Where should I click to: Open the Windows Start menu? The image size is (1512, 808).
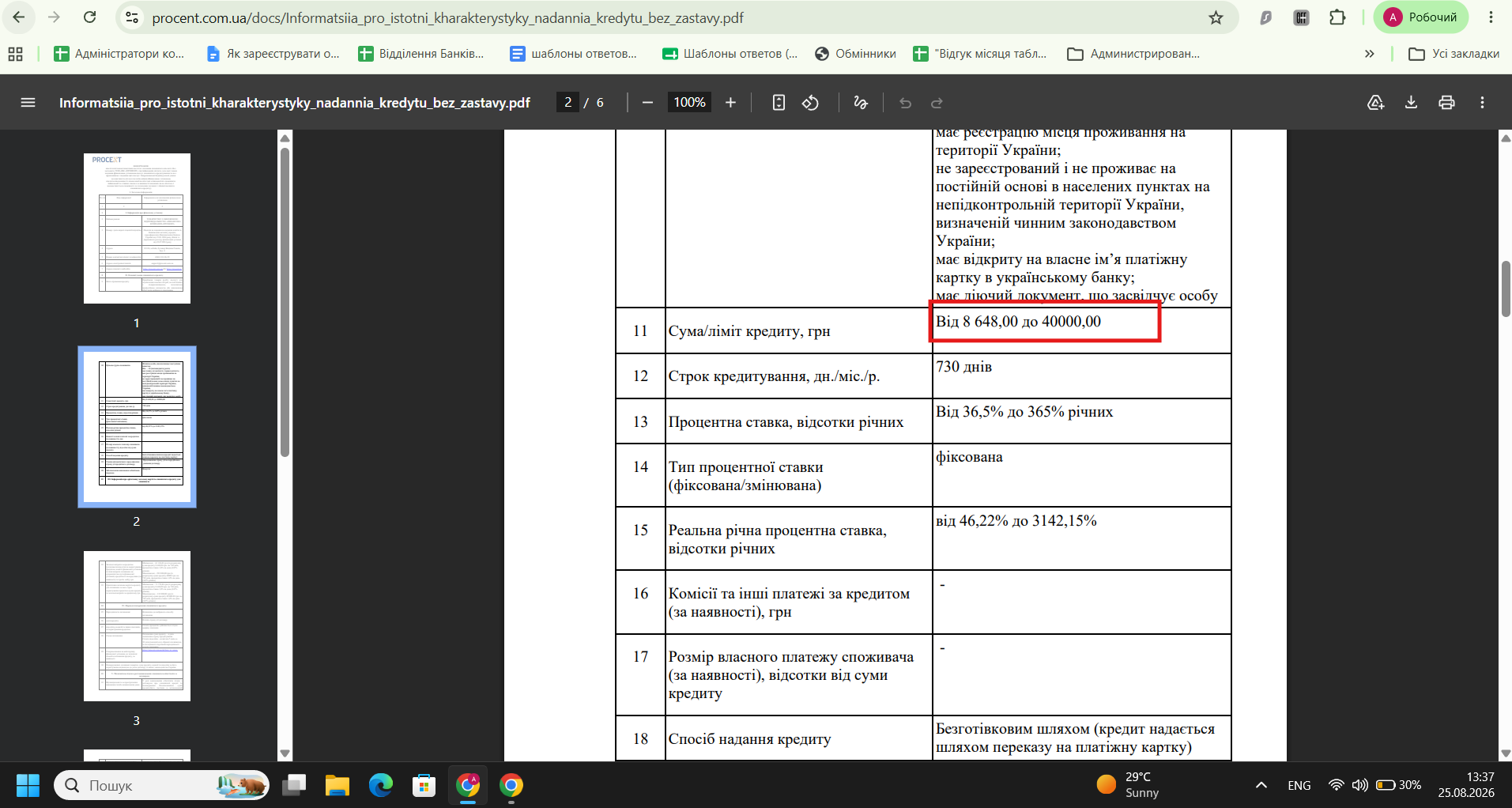[28, 785]
